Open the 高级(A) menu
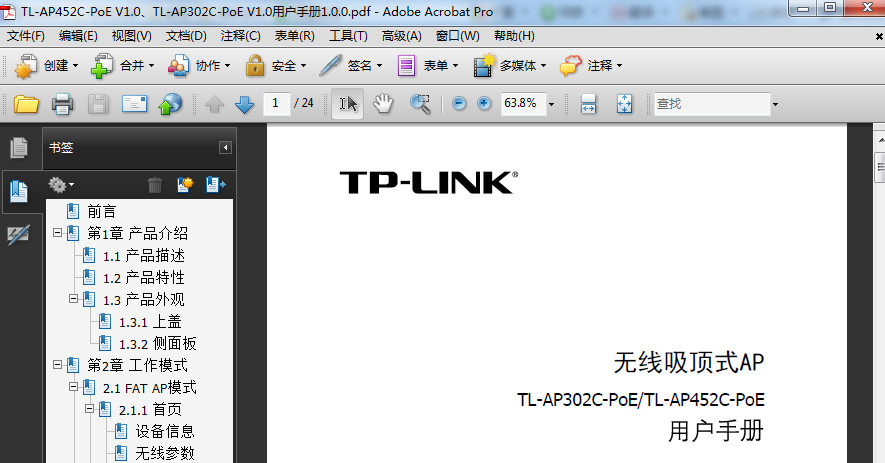Screen dimensions: 885x463 (x=401, y=36)
